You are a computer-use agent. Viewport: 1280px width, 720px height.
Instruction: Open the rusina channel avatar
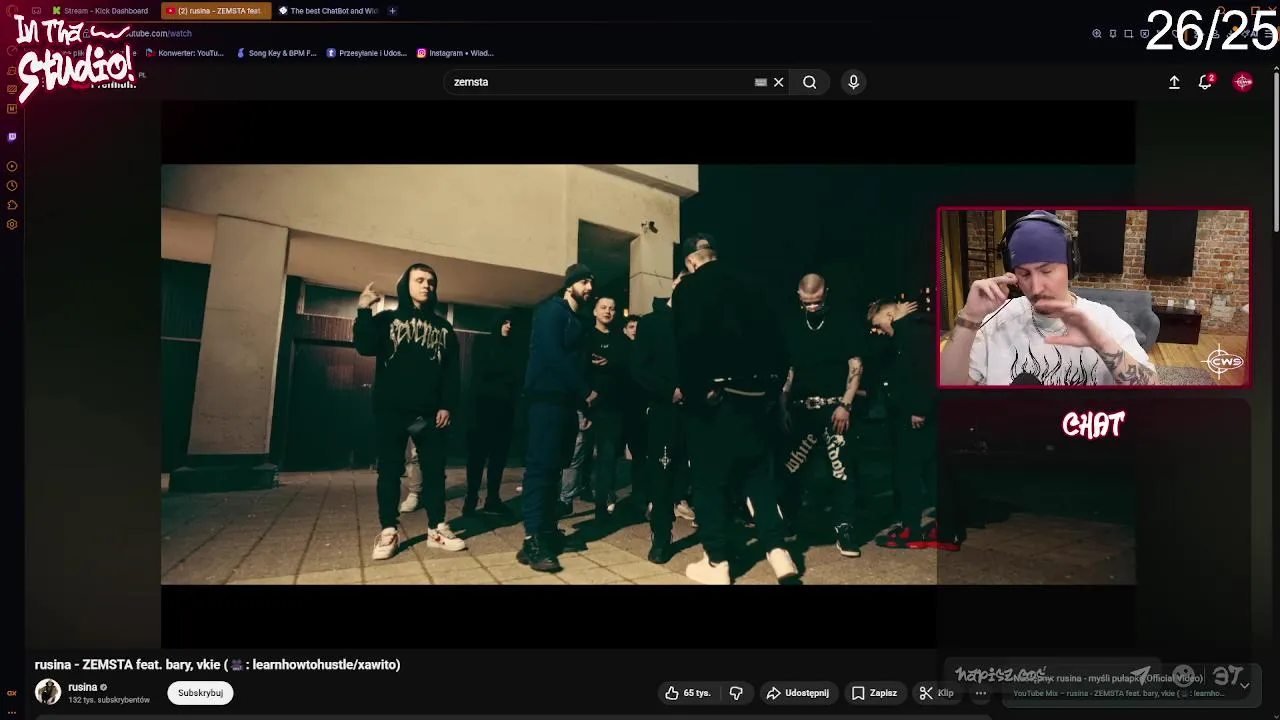point(48,692)
